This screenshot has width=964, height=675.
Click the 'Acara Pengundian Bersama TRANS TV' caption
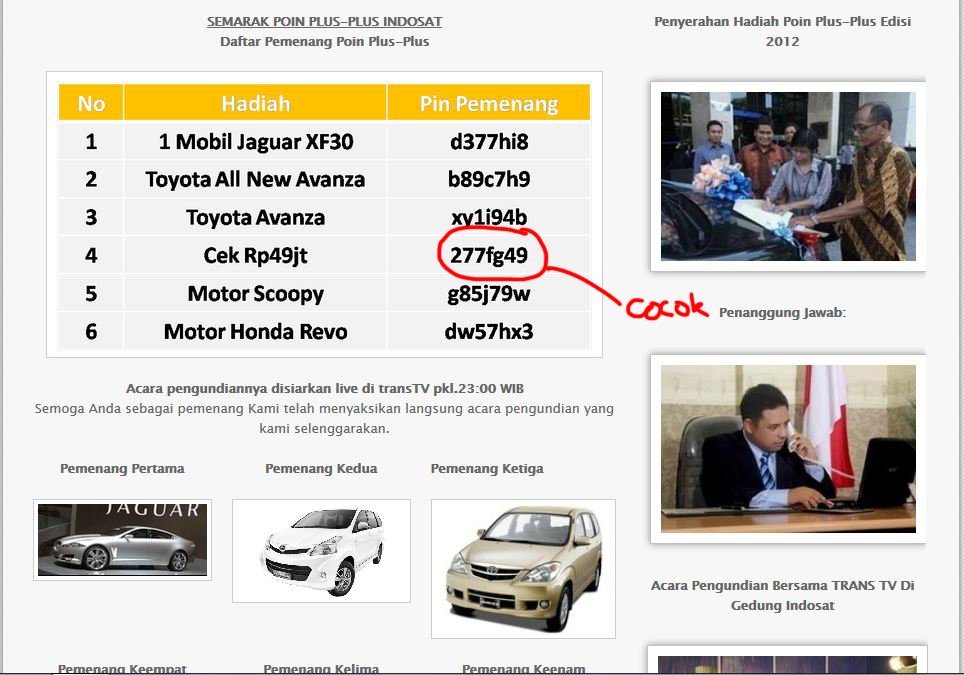click(783, 595)
